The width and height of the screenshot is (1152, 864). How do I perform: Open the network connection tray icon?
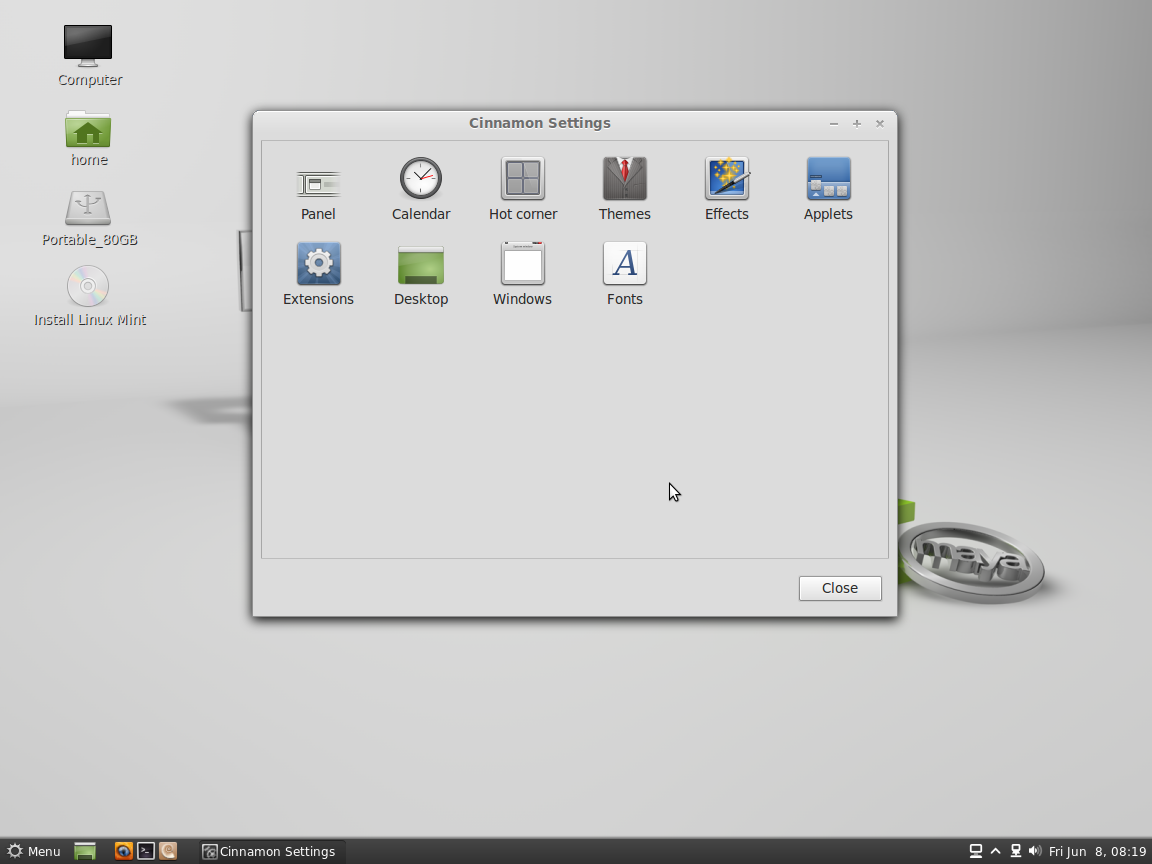click(1015, 851)
